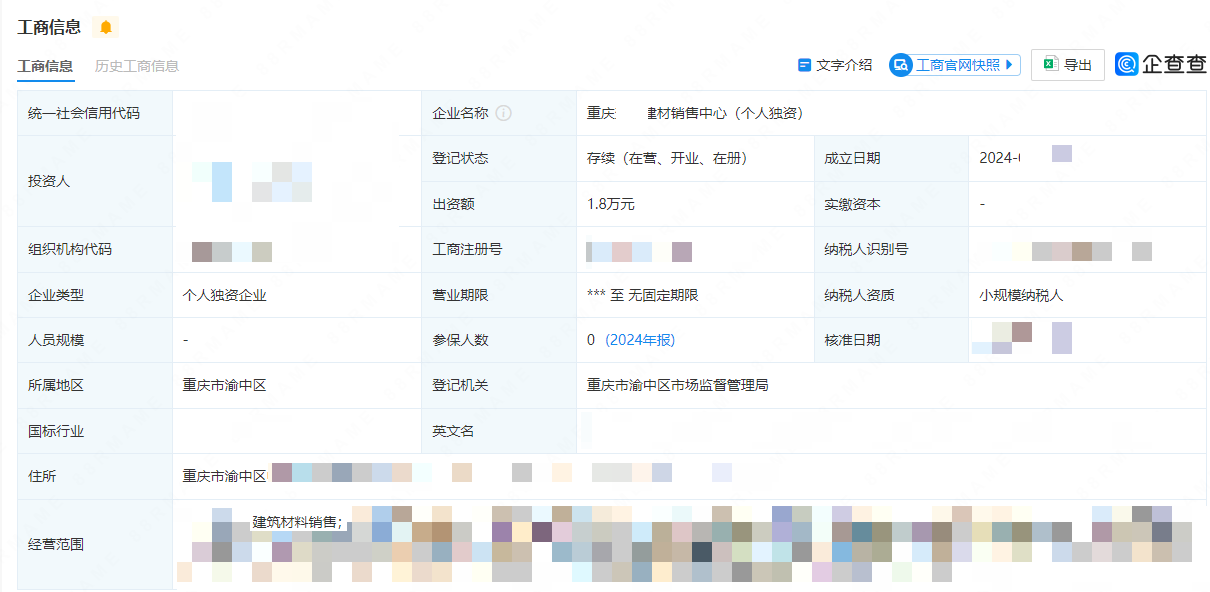The width and height of the screenshot is (1210, 592).
Task: Click the 实缴资本 label
Action: click(x=852, y=204)
